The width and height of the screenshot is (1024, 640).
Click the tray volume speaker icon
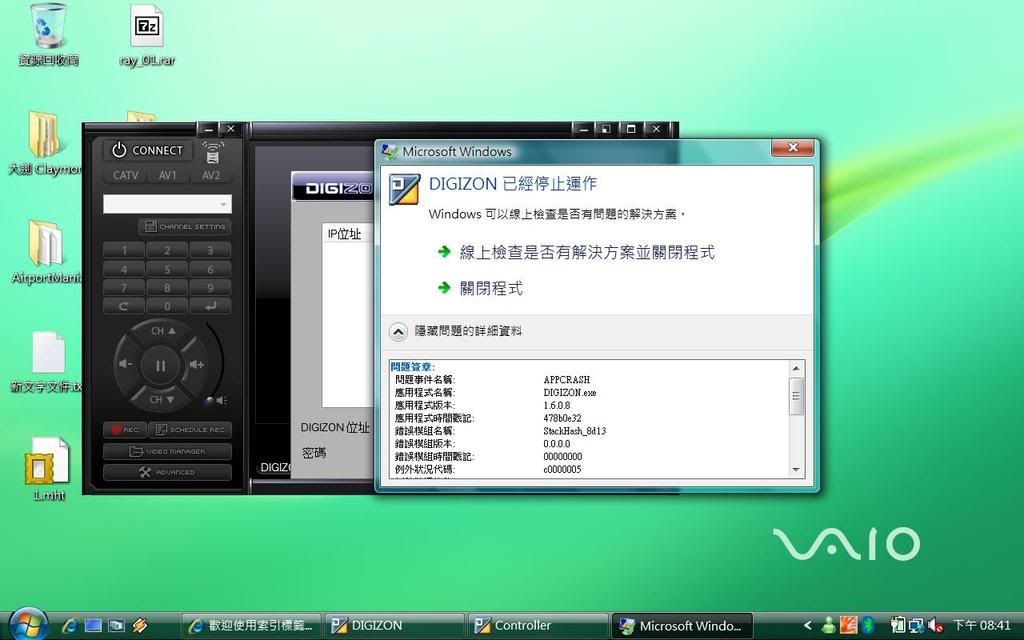(936, 626)
